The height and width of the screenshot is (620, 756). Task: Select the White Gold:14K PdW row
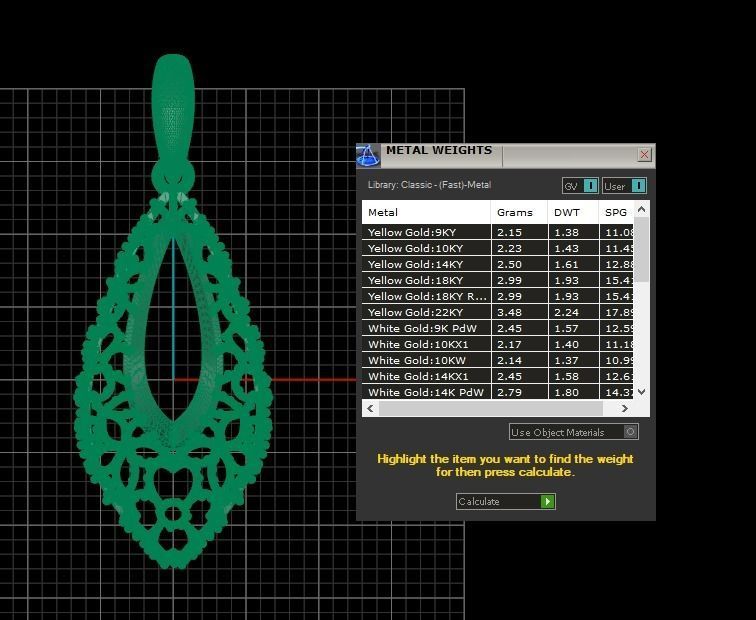tap(498, 392)
